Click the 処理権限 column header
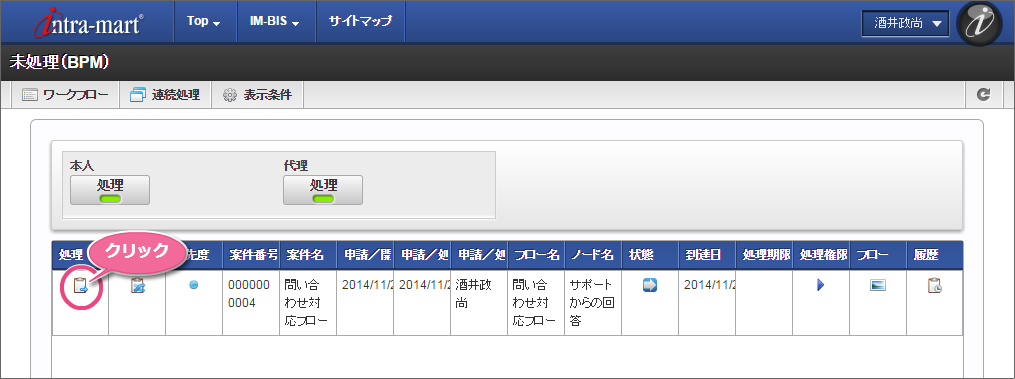The height and width of the screenshot is (379, 1015). tap(821, 255)
